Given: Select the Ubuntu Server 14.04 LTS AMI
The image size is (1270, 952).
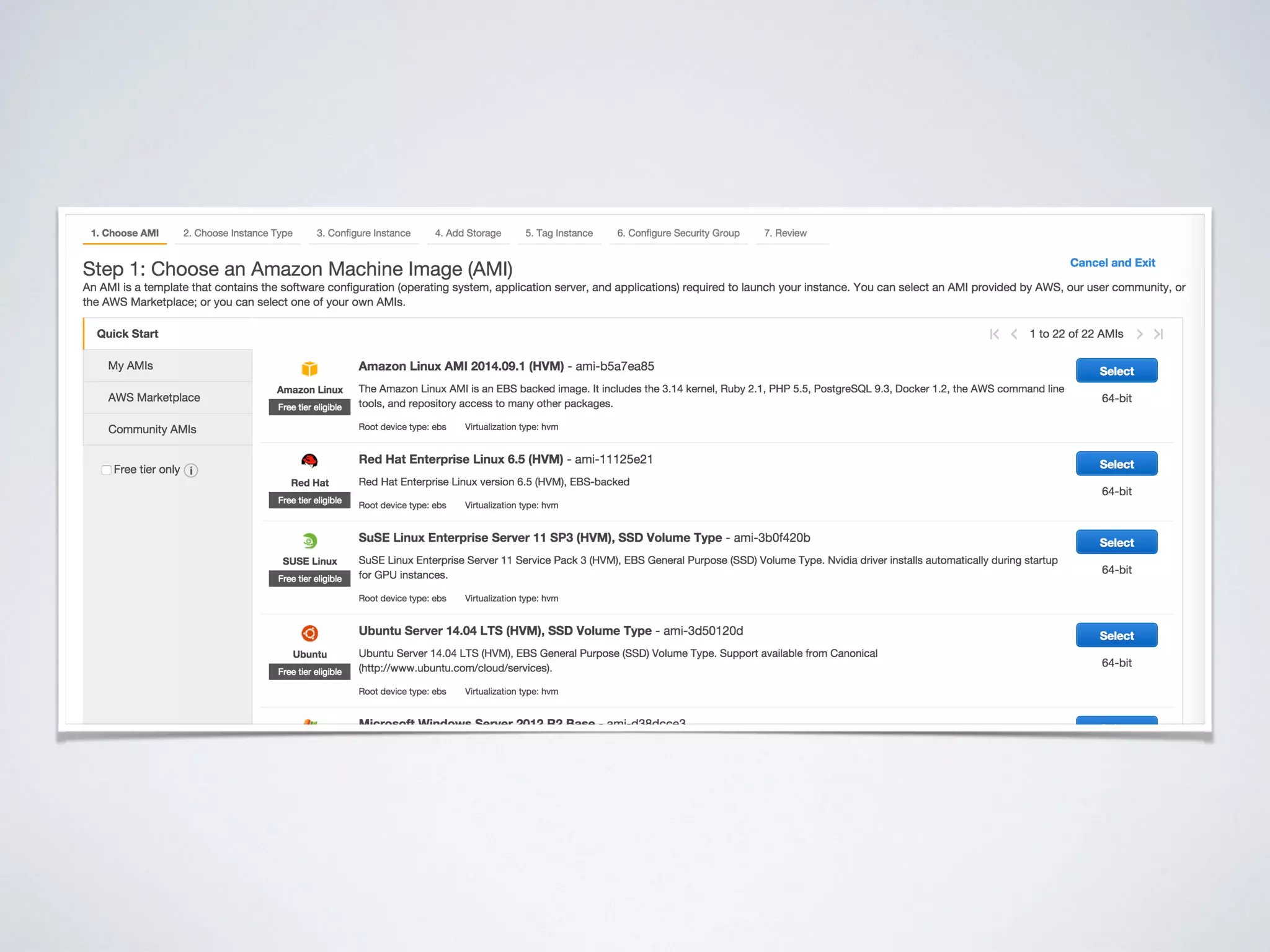Looking at the screenshot, I should point(1116,635).
